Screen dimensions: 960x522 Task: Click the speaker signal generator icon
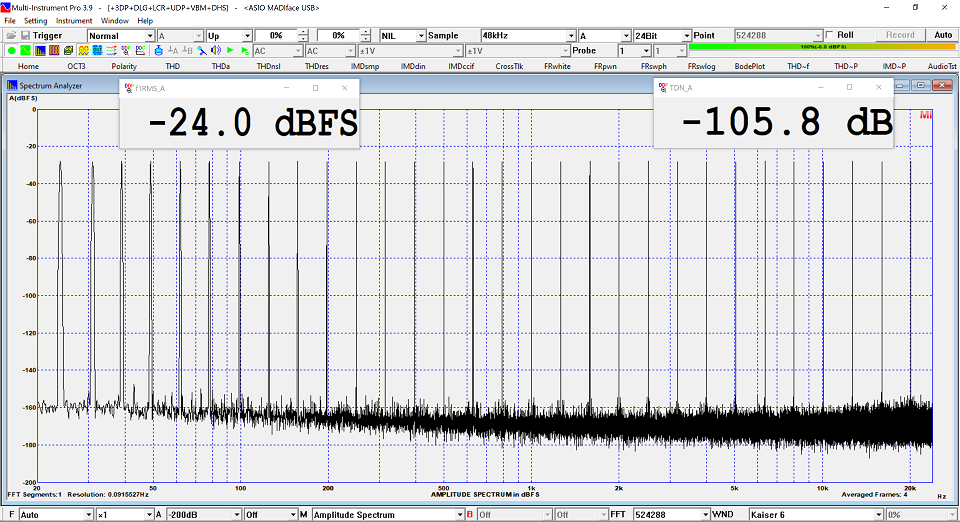tap(214, 50)
